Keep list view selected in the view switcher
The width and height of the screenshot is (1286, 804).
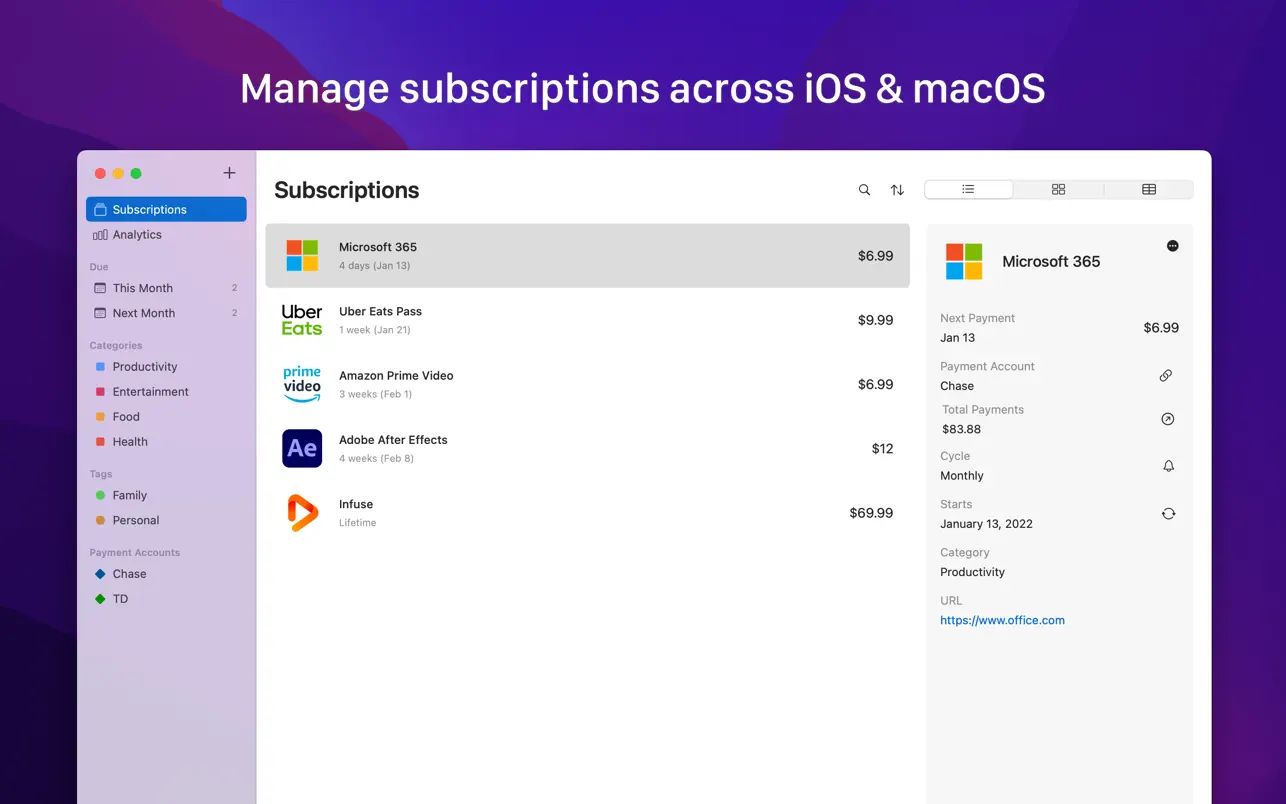click(968, 188)
